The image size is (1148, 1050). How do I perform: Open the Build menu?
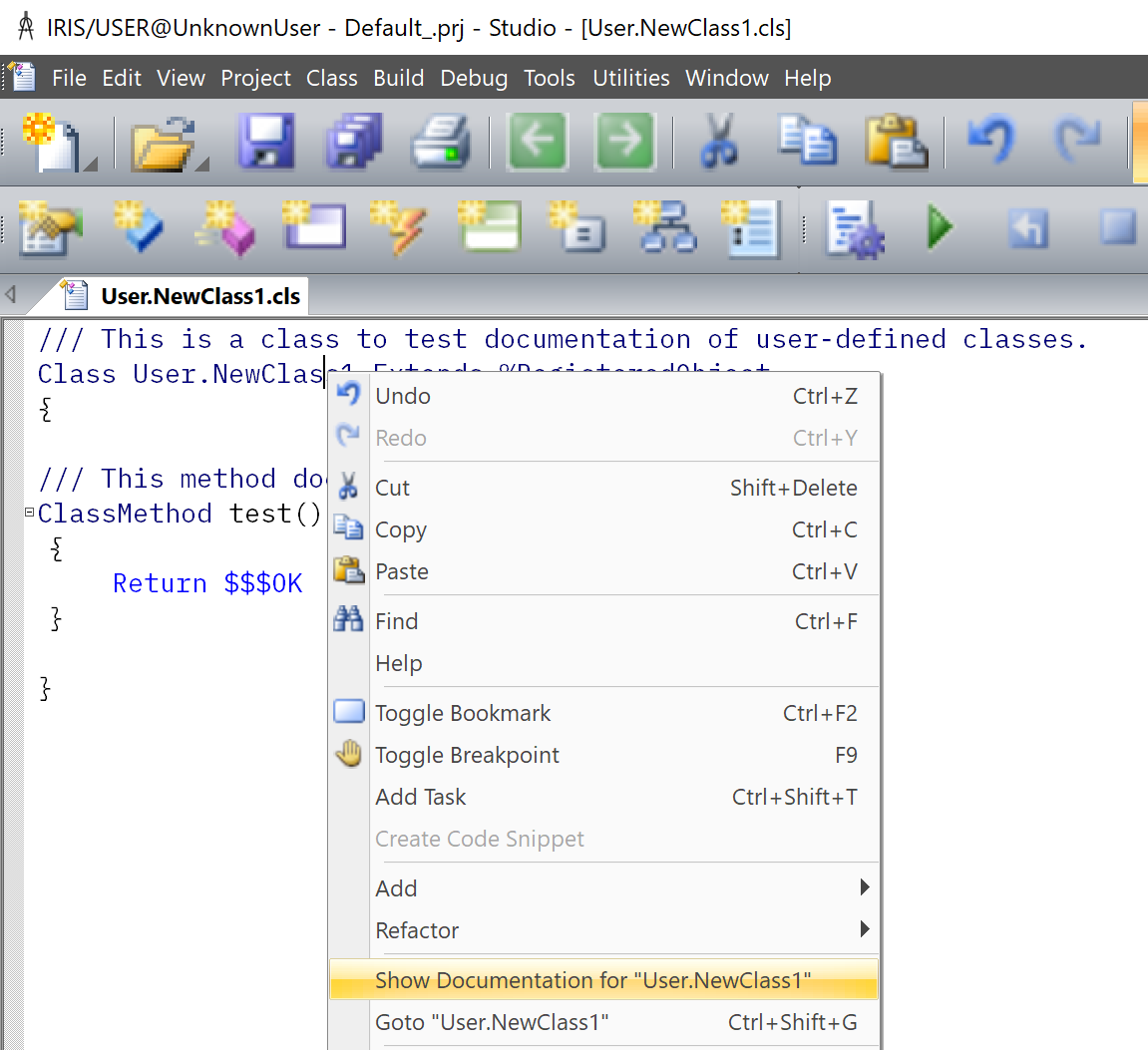point(398,78)
